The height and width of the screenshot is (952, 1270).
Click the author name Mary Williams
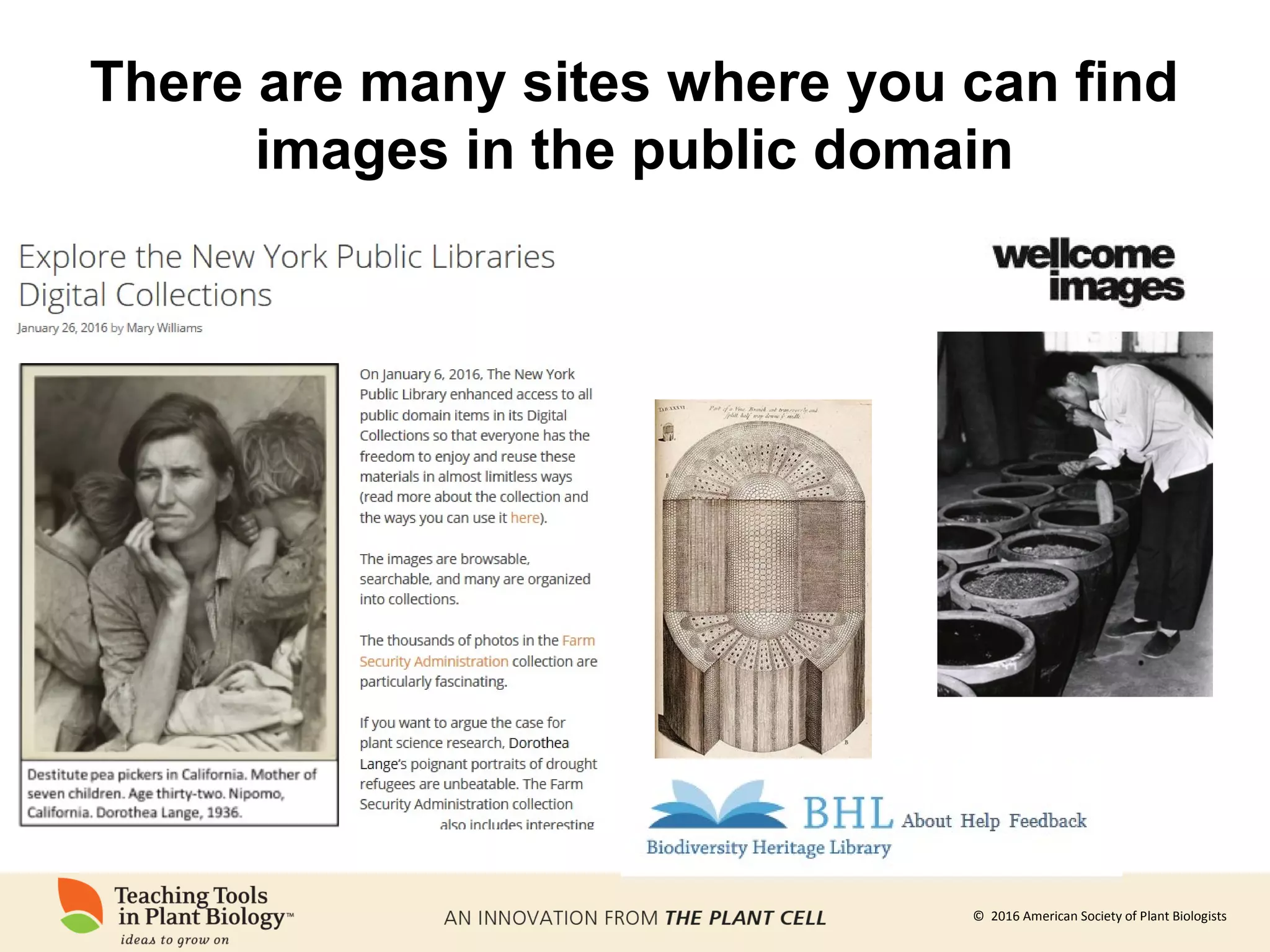click(x=164, y=328)
